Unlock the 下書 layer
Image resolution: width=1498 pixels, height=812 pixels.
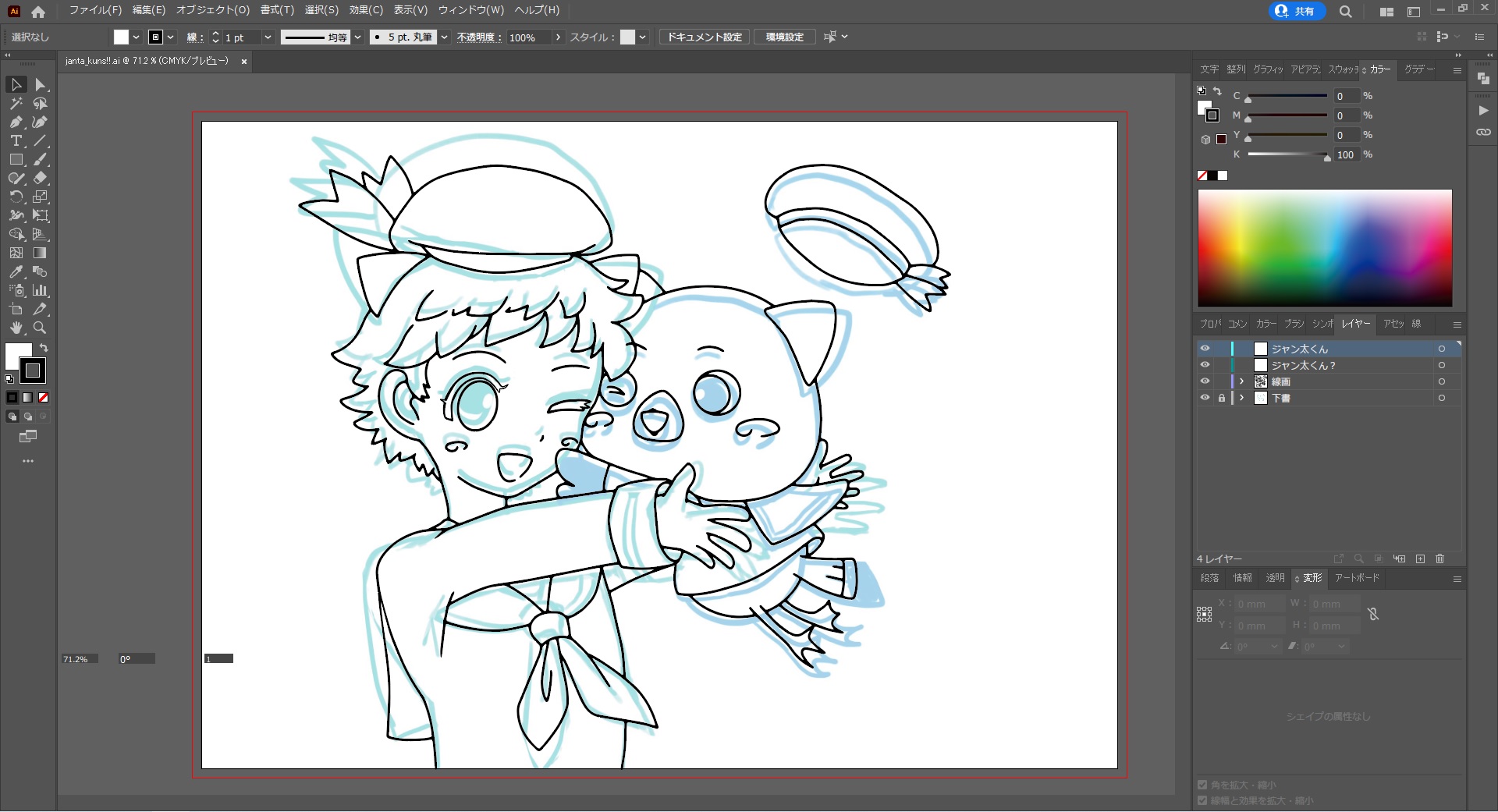(x=1222, y=398)
